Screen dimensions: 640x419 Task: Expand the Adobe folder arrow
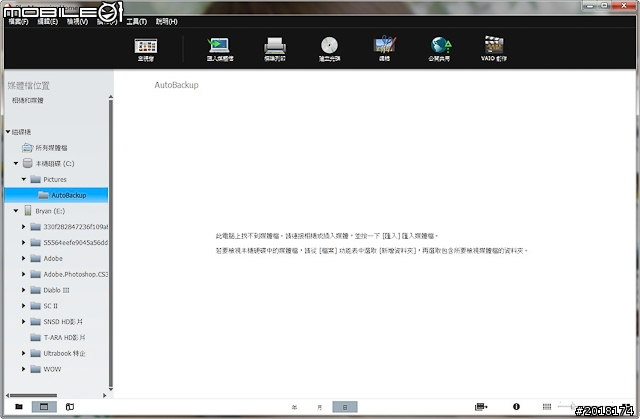pos(24,257)
